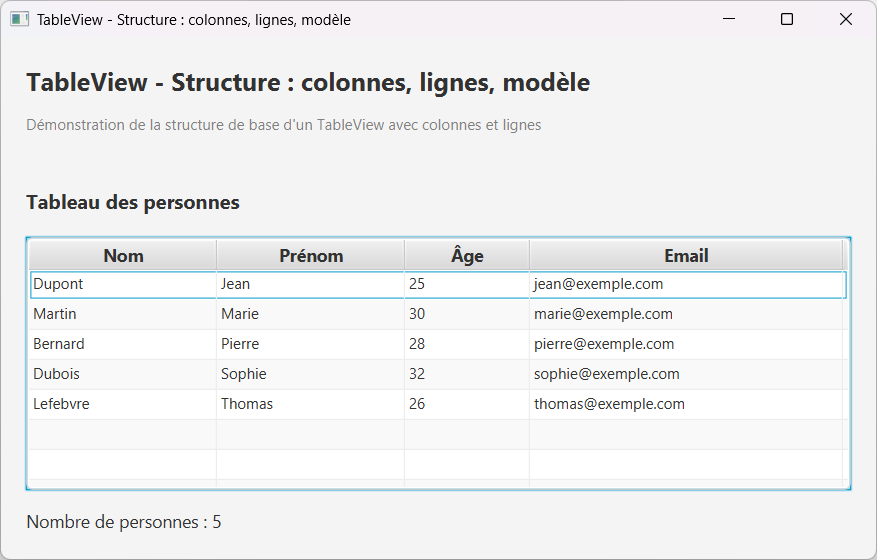Screen dimensions: 877x560
Task: Click thomas@exemple.com email cell
Action: [686, 404]
